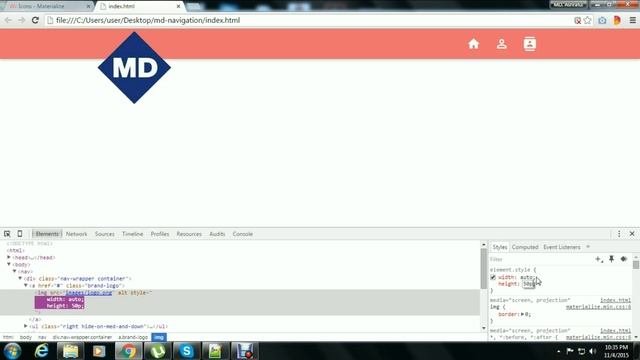
Task: Toggle element state with the pin icon
Action: pos(611,259)
